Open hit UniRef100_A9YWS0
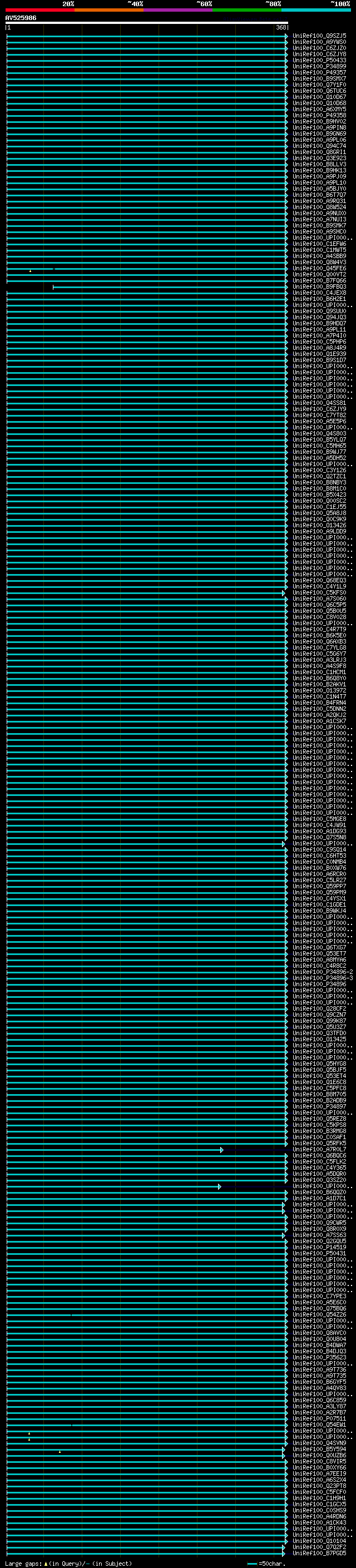Screen dimensions: 356x1568 pyautogui.click(x=319, y=42)
